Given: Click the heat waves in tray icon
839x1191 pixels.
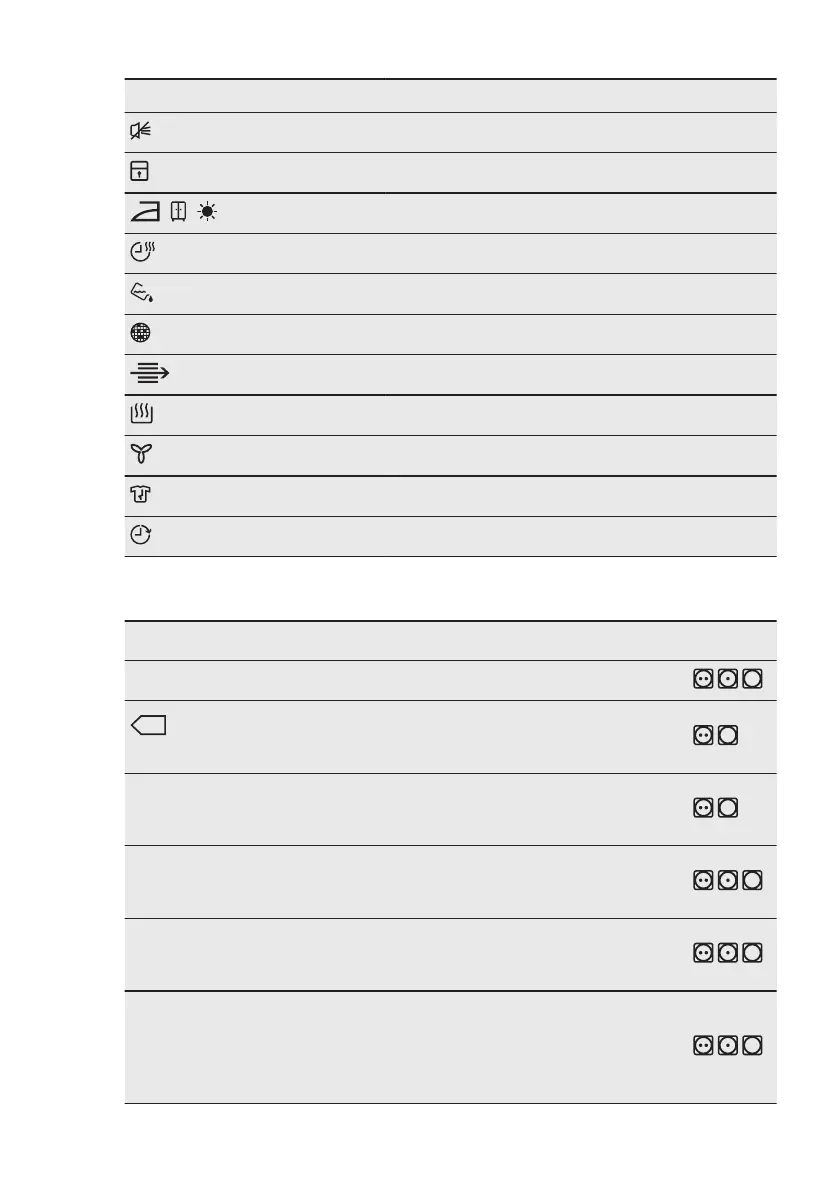Looking at the screenshot, I should tap(140, 415).
